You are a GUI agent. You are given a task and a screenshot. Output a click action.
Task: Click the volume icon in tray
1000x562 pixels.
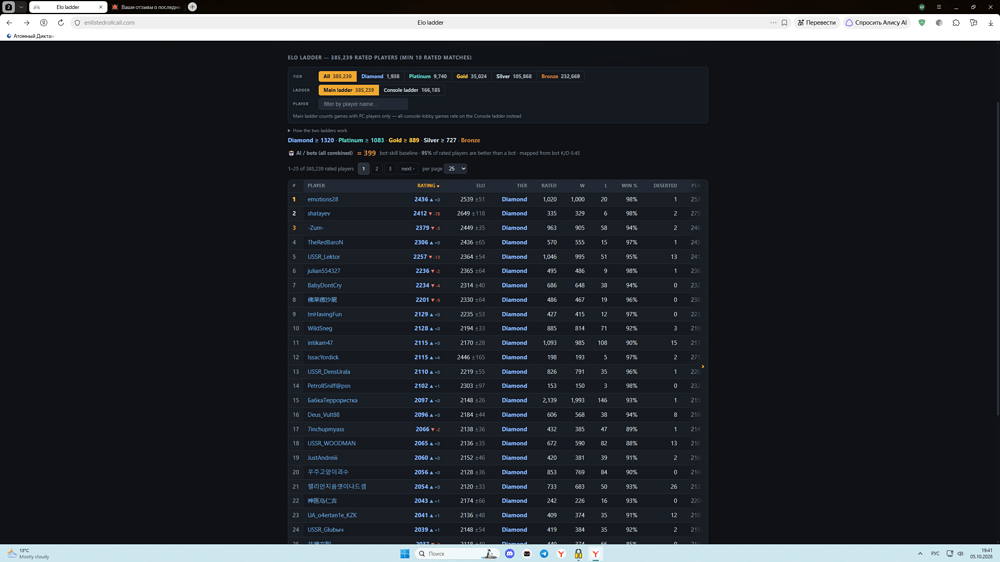pos(960,554)
